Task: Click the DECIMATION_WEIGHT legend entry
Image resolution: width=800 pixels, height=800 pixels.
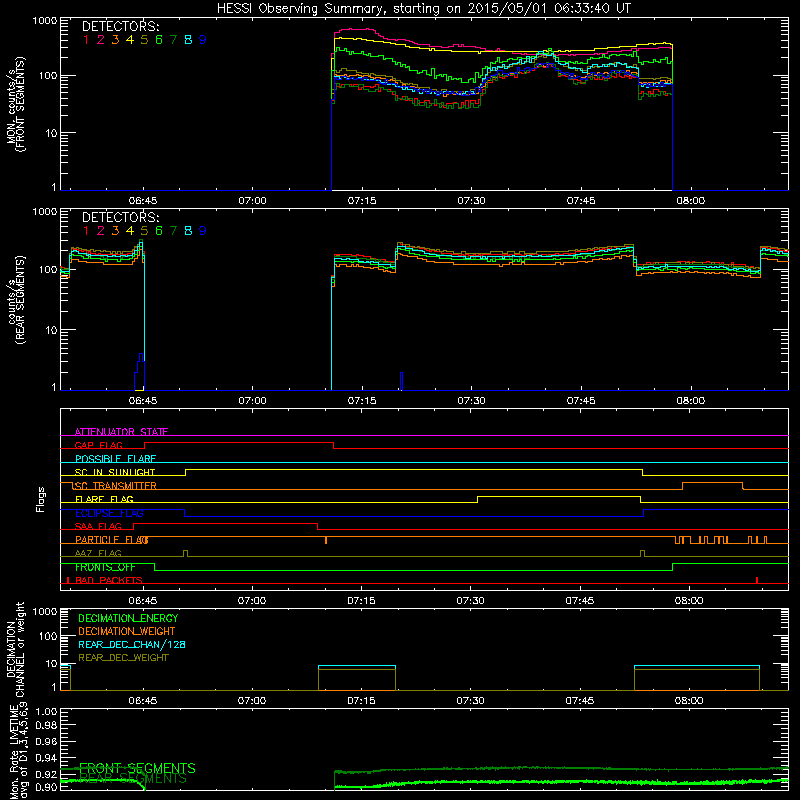Action: [127, 631]
